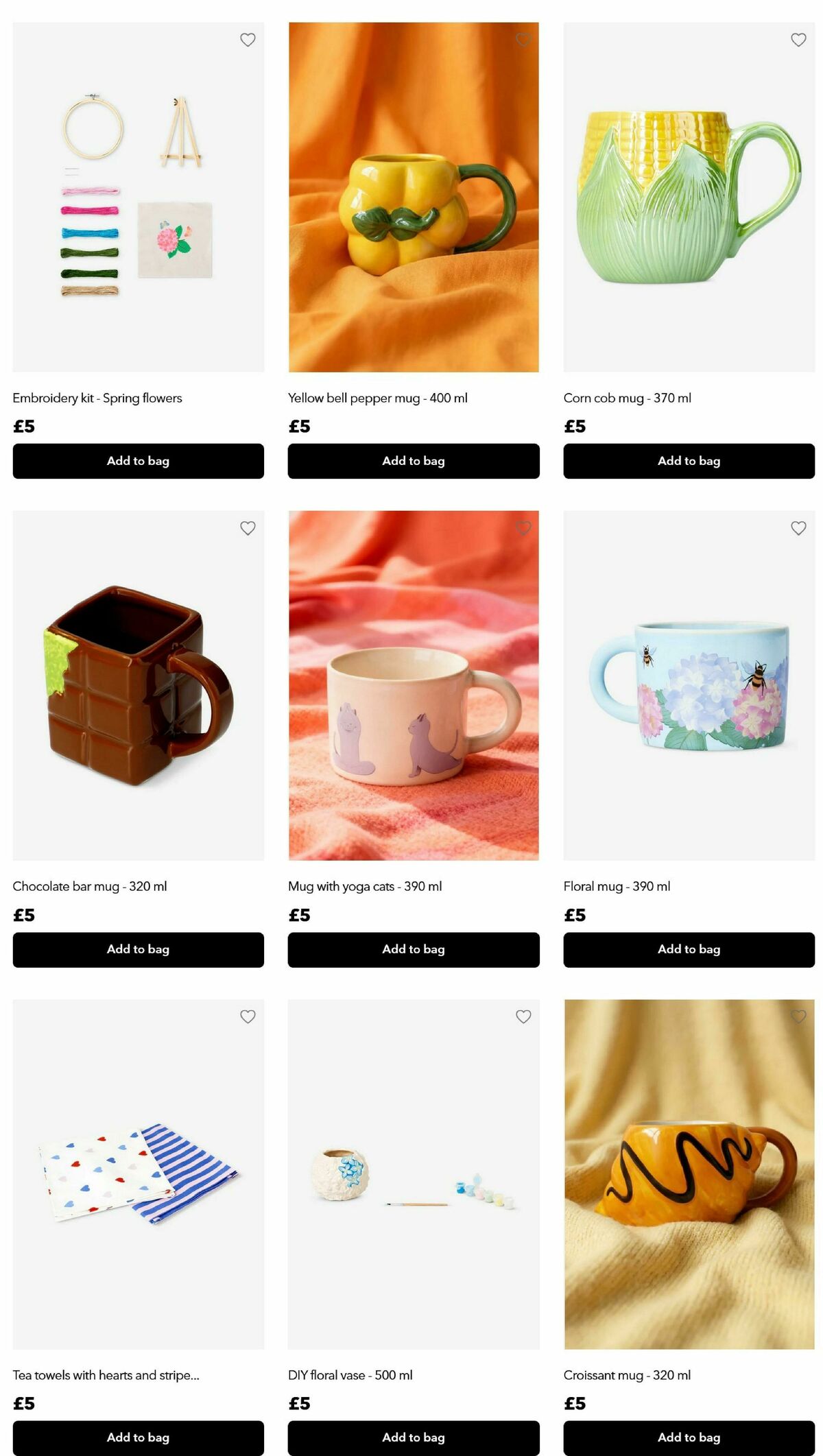The height and width of the screenshot is (1456, 823).
Task: Heart the Mug with yoga cats
Action: 523,528
